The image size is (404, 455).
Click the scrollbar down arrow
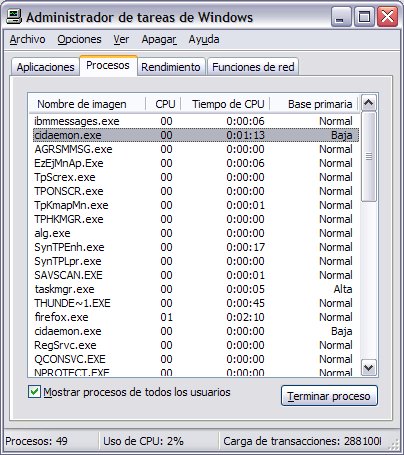[x=369, y=368]
